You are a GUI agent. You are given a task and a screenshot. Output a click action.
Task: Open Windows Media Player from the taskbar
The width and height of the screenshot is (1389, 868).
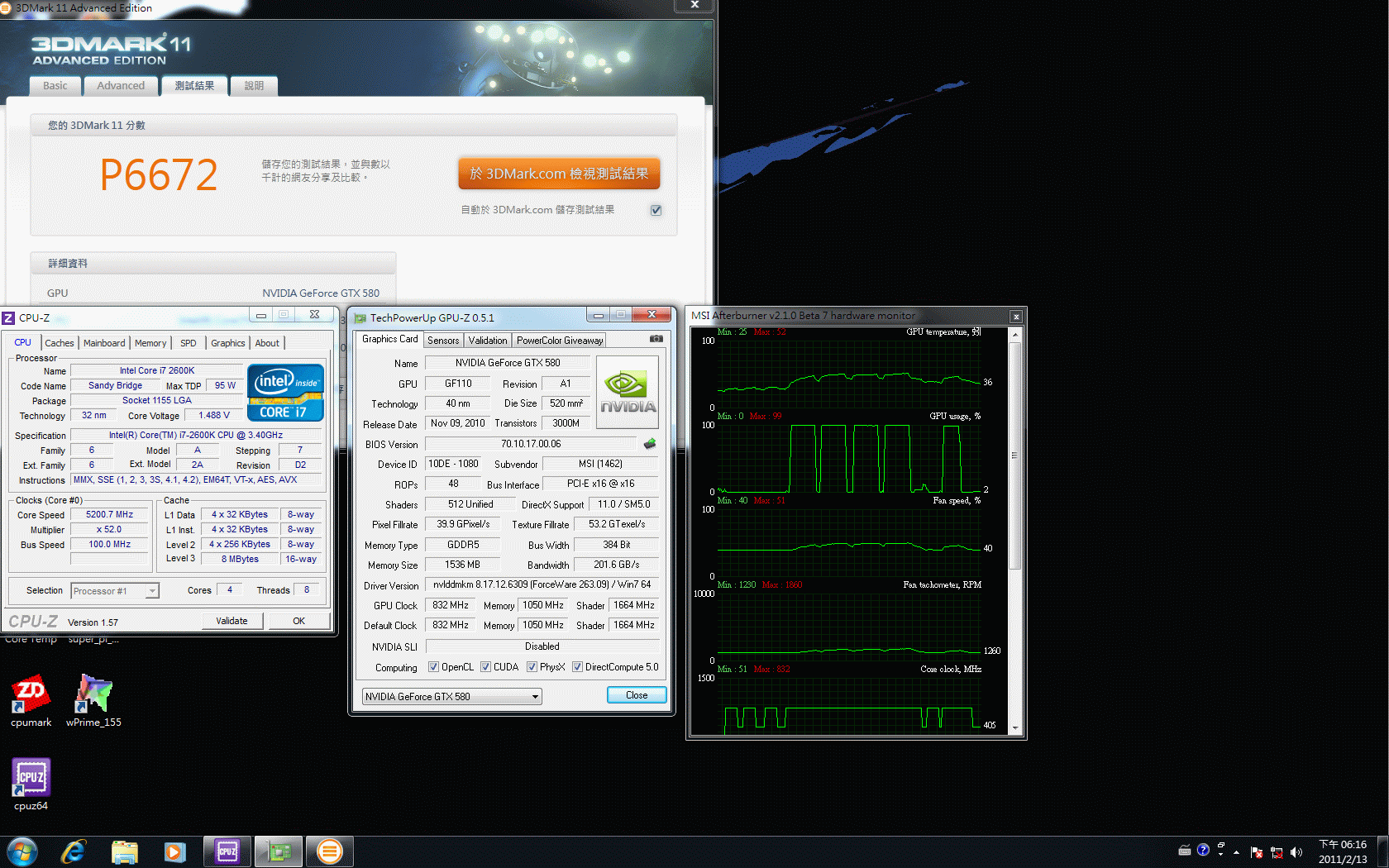175,851
